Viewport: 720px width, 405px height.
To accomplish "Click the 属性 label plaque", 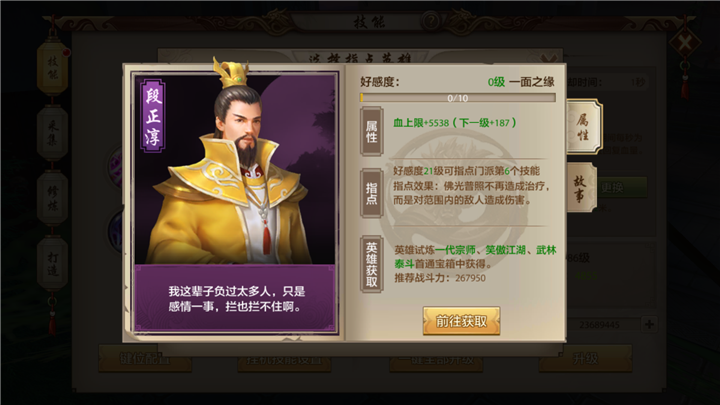I will click(x=371, y=131).
